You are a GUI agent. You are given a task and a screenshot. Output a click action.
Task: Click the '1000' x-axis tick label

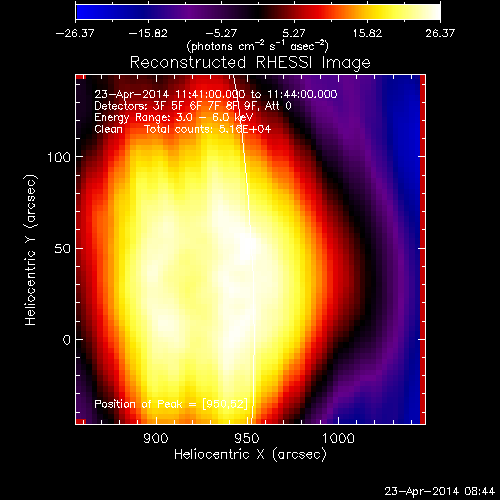coord(338,438)
